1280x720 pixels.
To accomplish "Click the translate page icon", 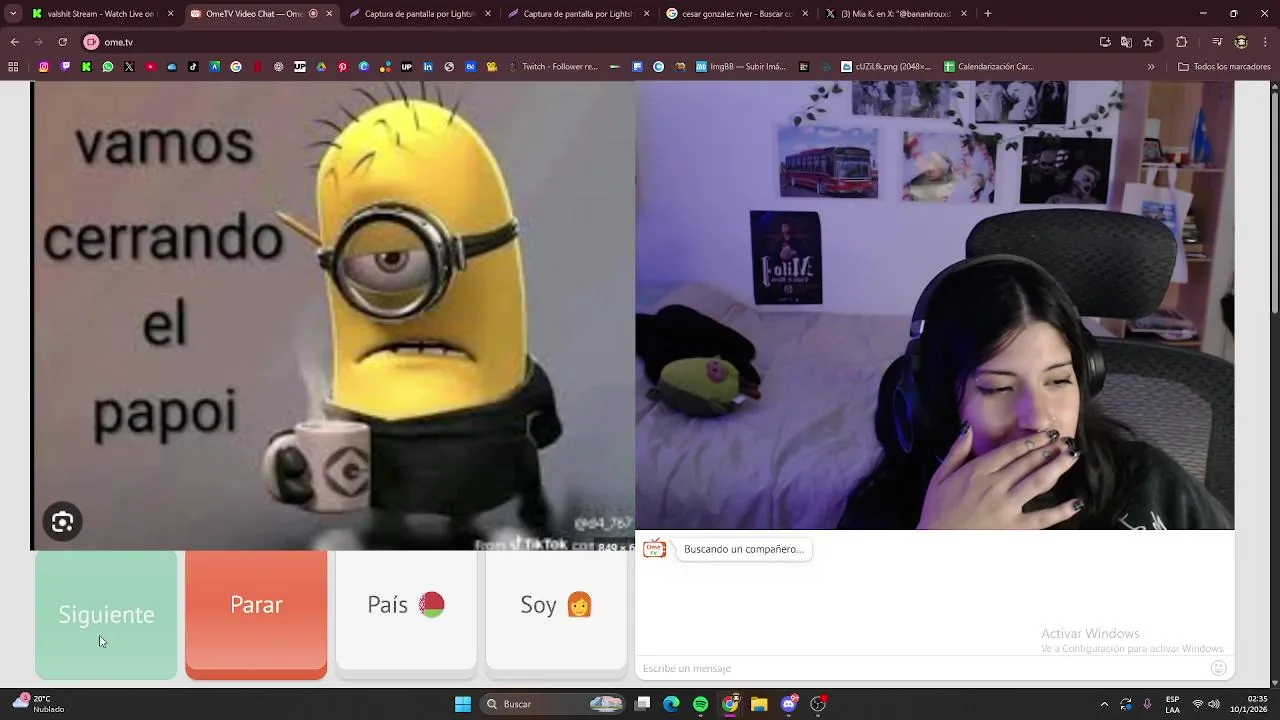I will 1126,42.
